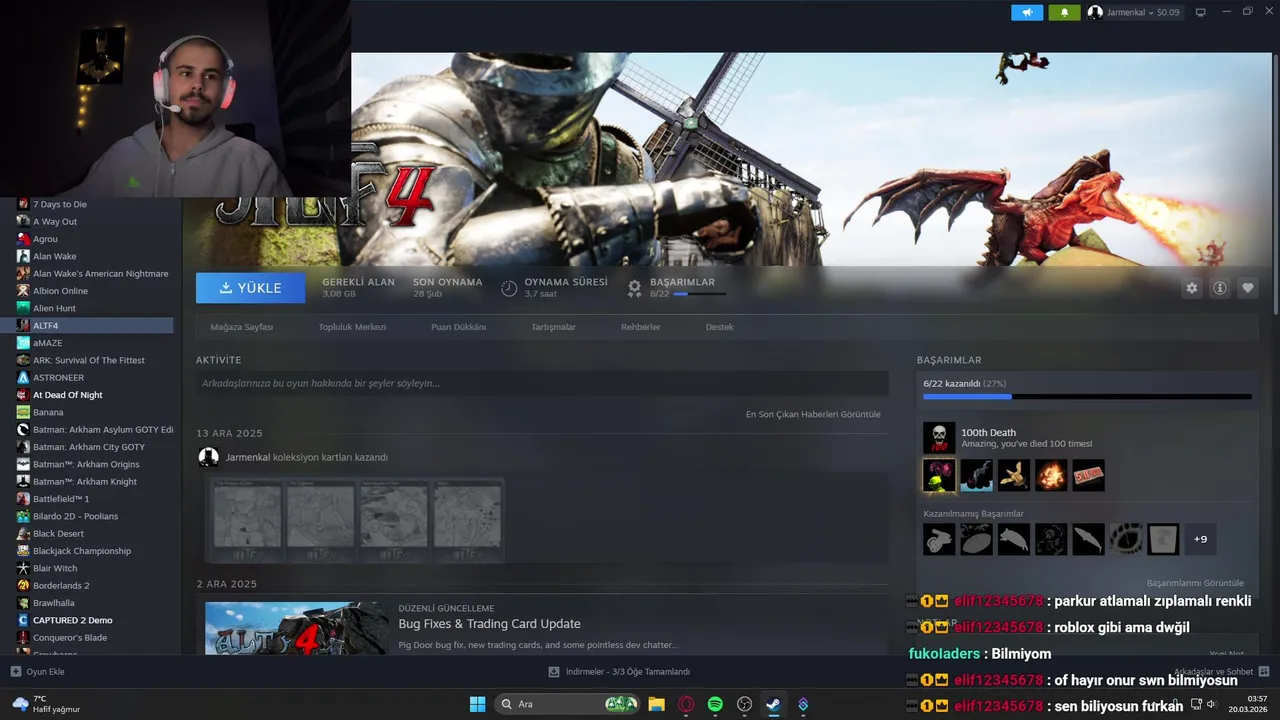
Task: Click the blue YÜKLE install button
Action: click(x=251, y=288)
